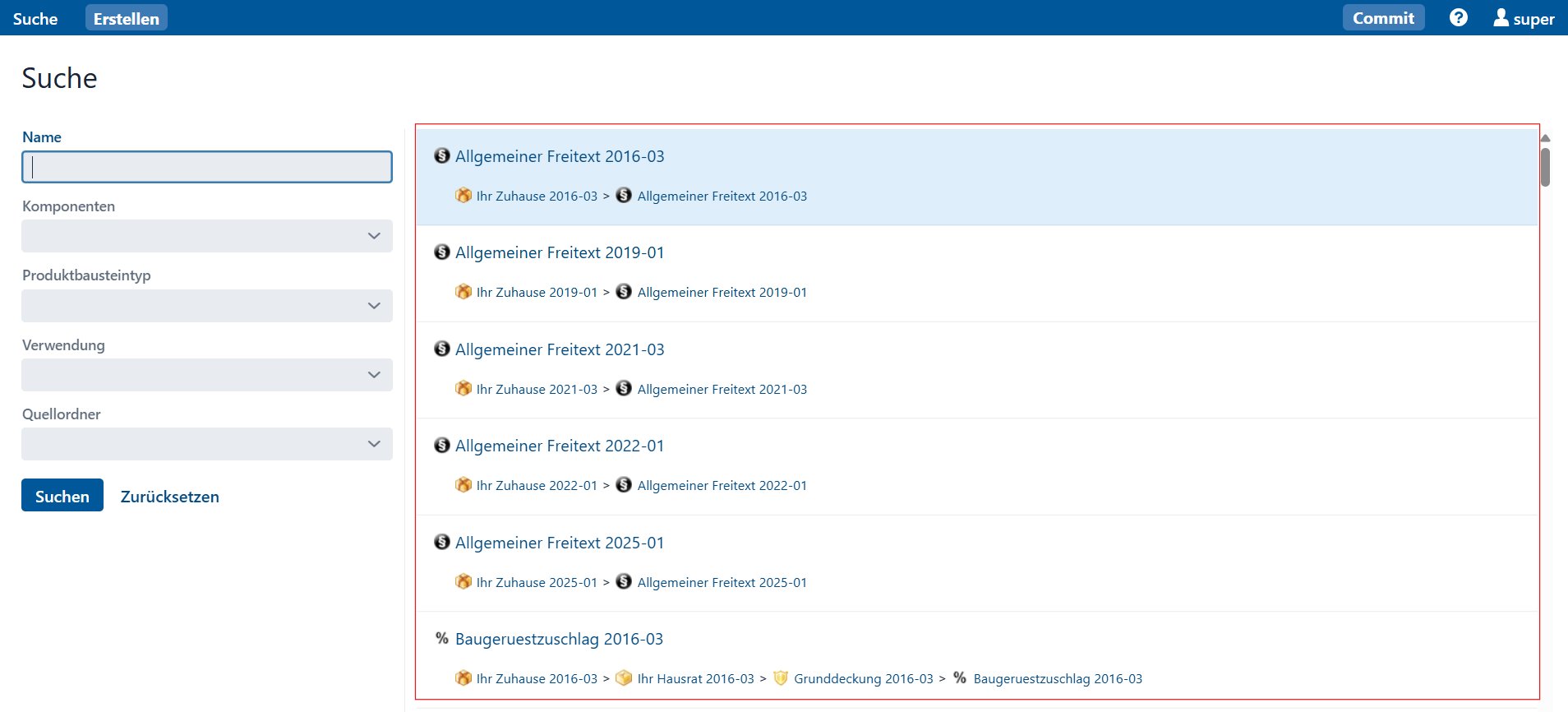Image resolution: width=1568 pixels, height=712 pixels.
Task: Click the box icon next to Ihr Hausrat 2016-03
Action: 624,678
